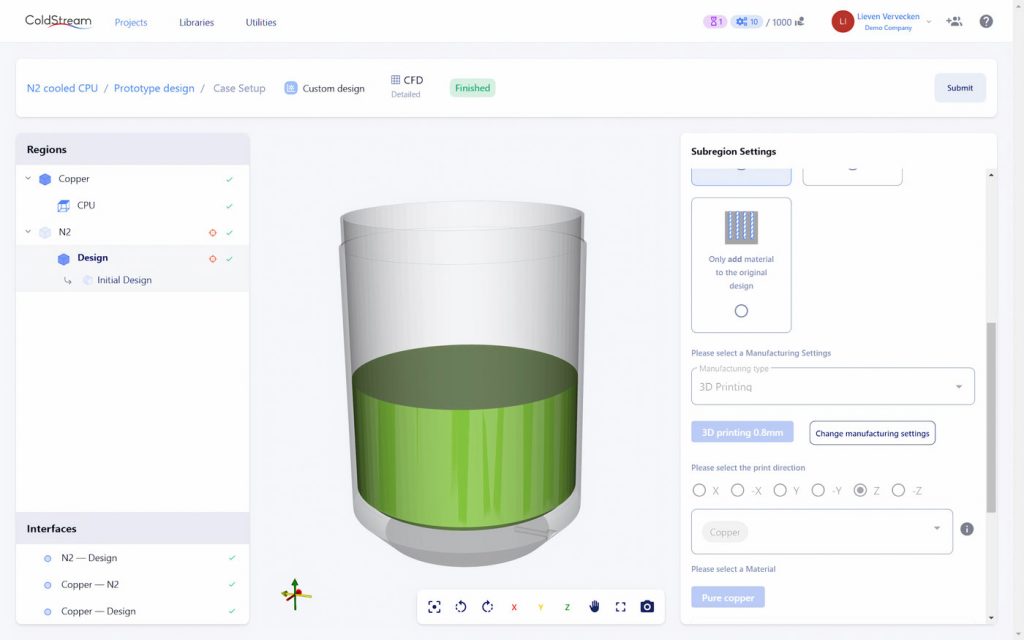Click the Subregion Settings scrollbar thumb
Viewport: 1024px width, 640px height.
pos(991,417)
